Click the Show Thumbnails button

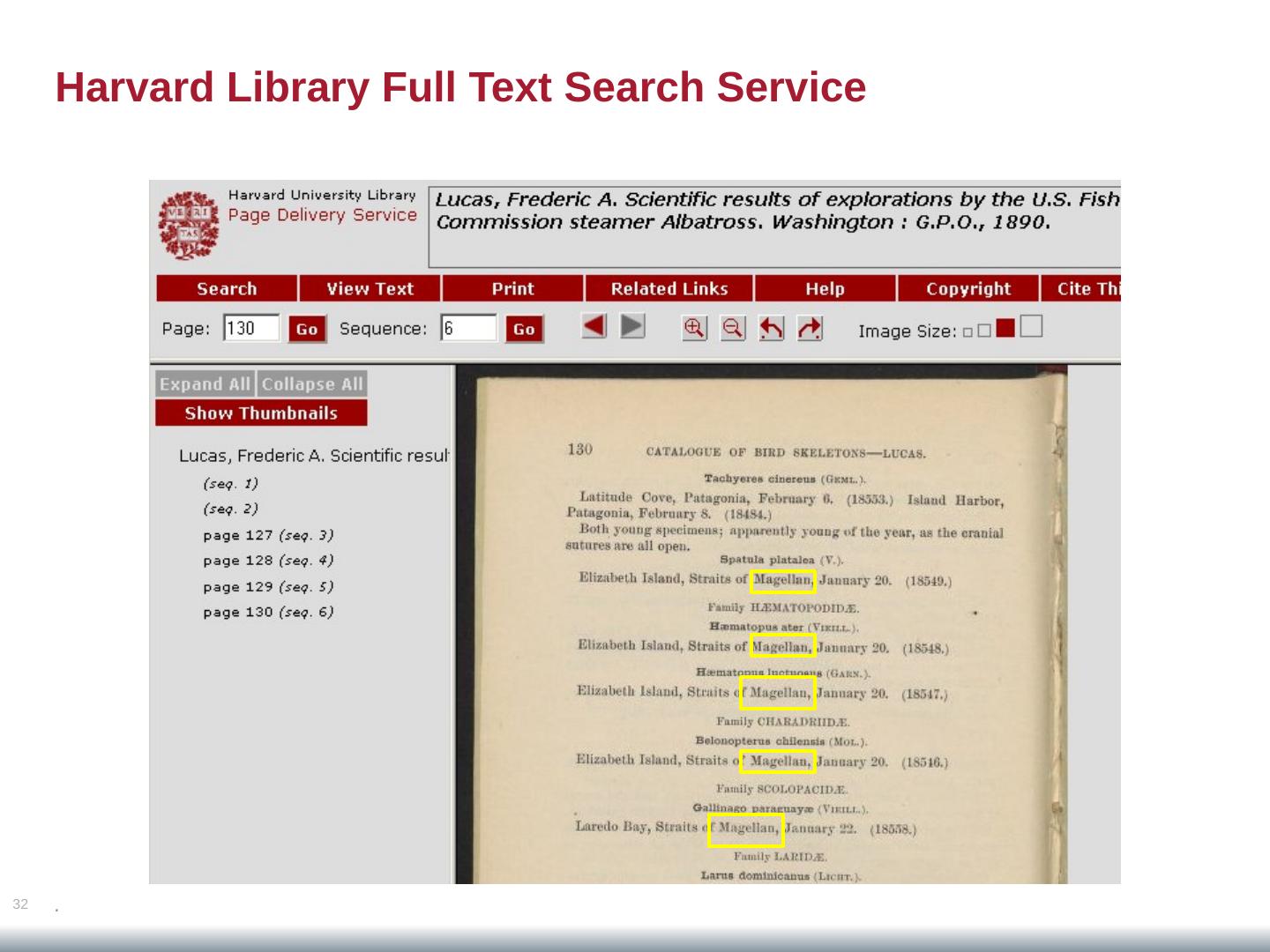click(261, 413)
